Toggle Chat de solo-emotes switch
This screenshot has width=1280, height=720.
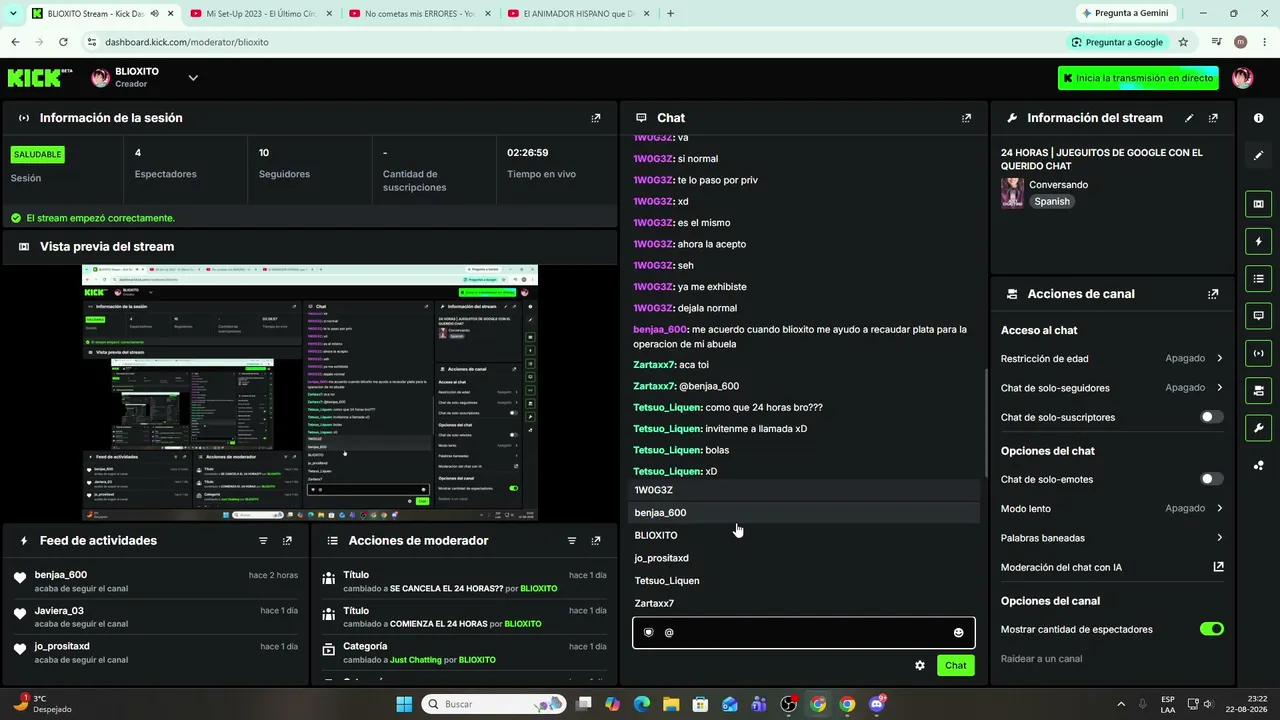click(x=1211, y=479)
